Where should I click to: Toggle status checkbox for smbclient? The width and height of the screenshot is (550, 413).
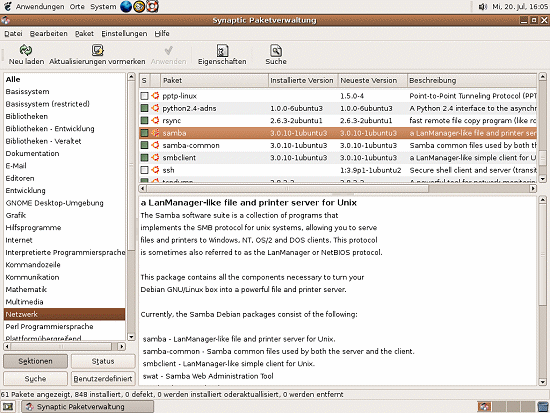point(144,158)
